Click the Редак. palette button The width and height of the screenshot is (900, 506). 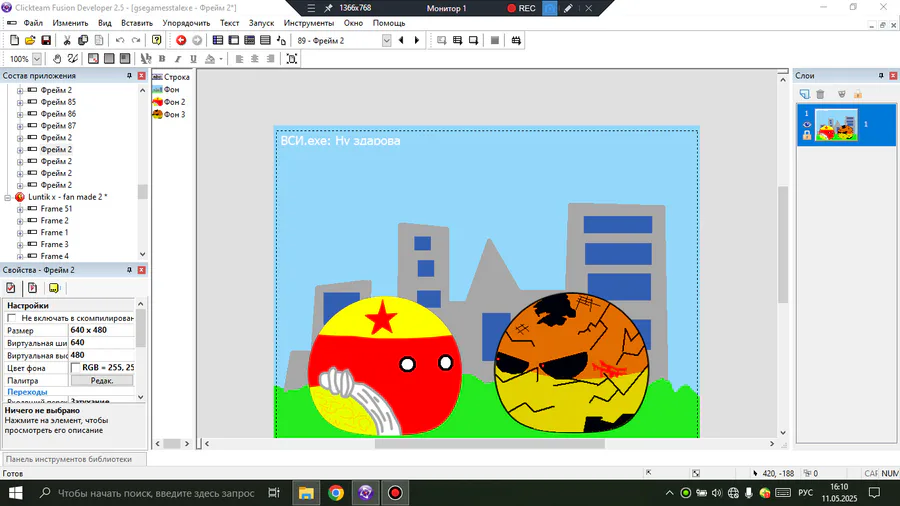(102, 380)
